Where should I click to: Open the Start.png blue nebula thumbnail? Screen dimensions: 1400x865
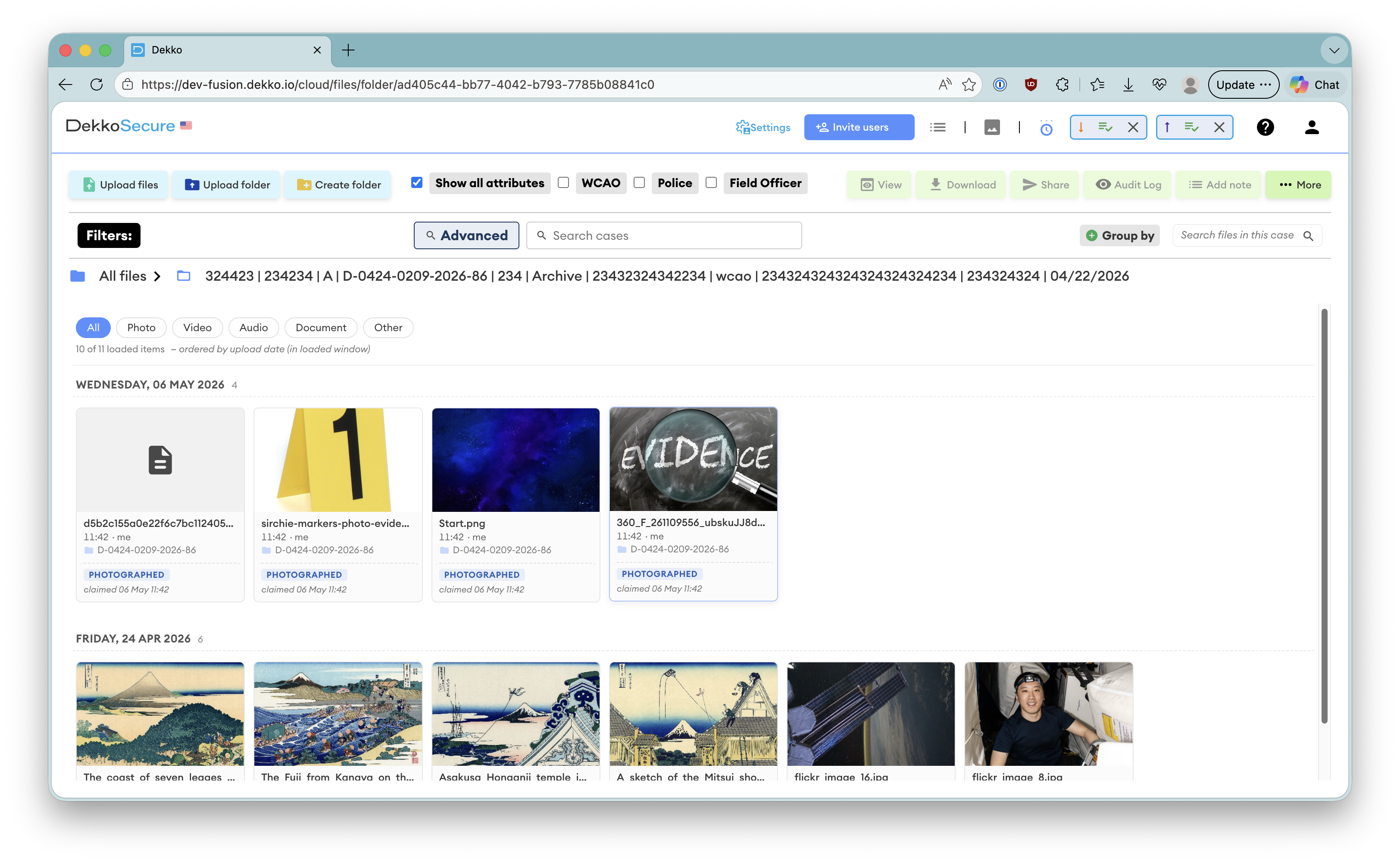(x=516, y=460)
